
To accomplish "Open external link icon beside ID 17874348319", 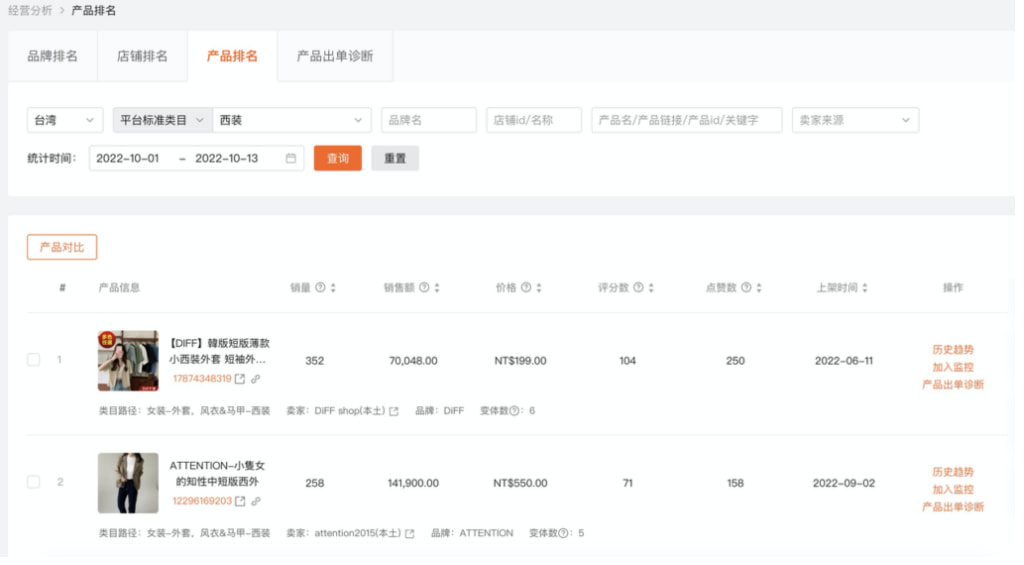I will [x=240, y=379].
